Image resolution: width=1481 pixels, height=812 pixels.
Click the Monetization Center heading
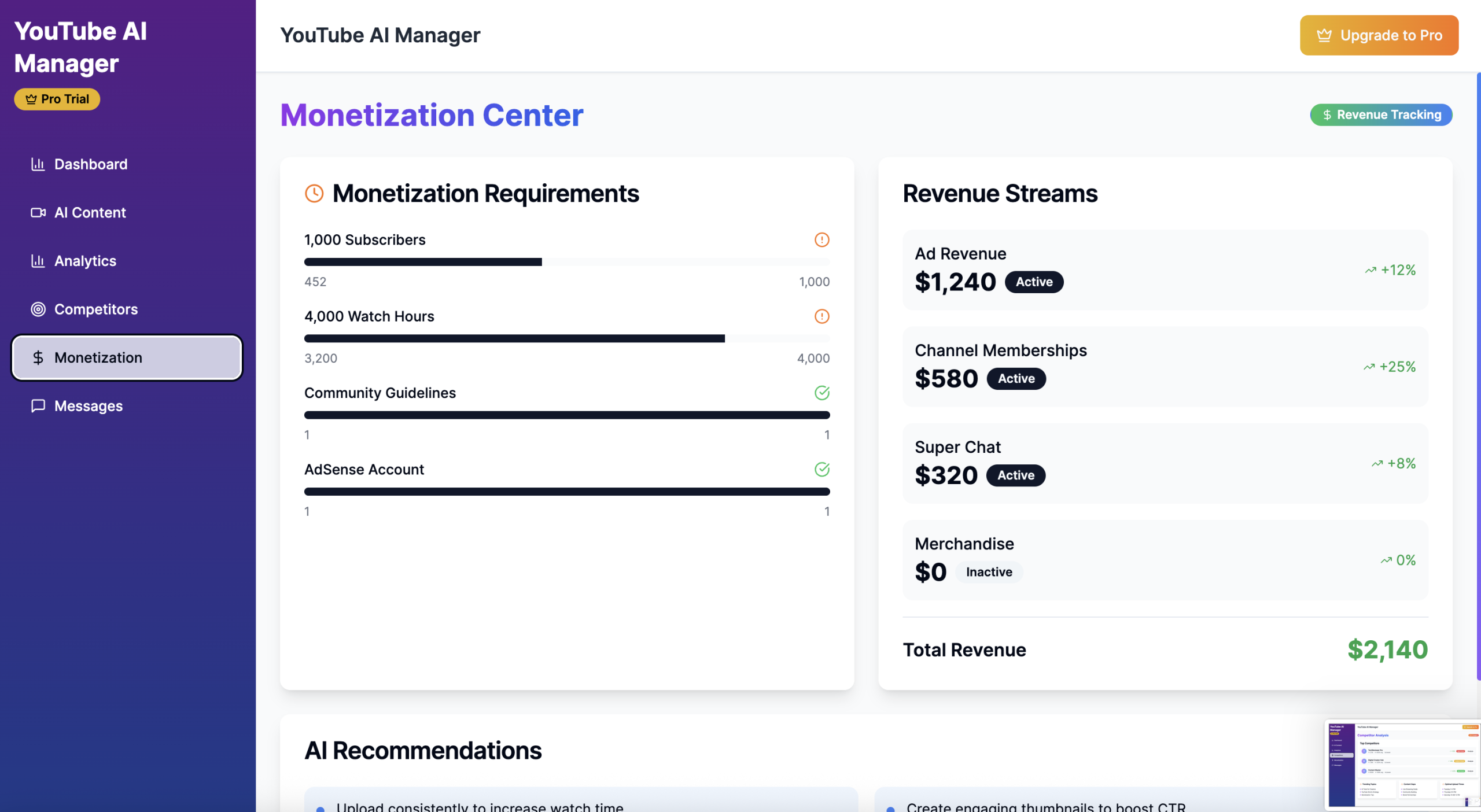432,115
